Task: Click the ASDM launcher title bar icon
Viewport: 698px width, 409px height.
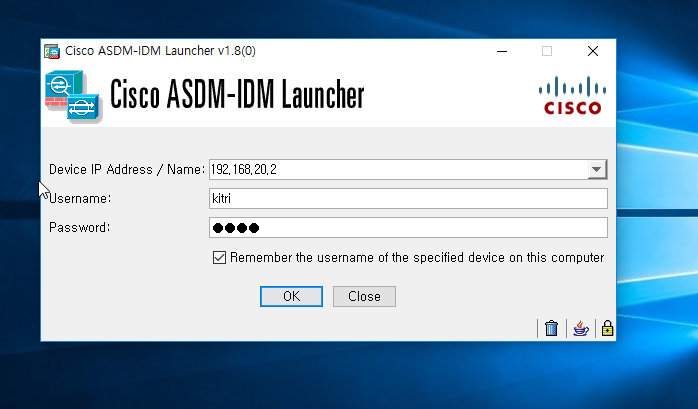Action: coord(52,51)
